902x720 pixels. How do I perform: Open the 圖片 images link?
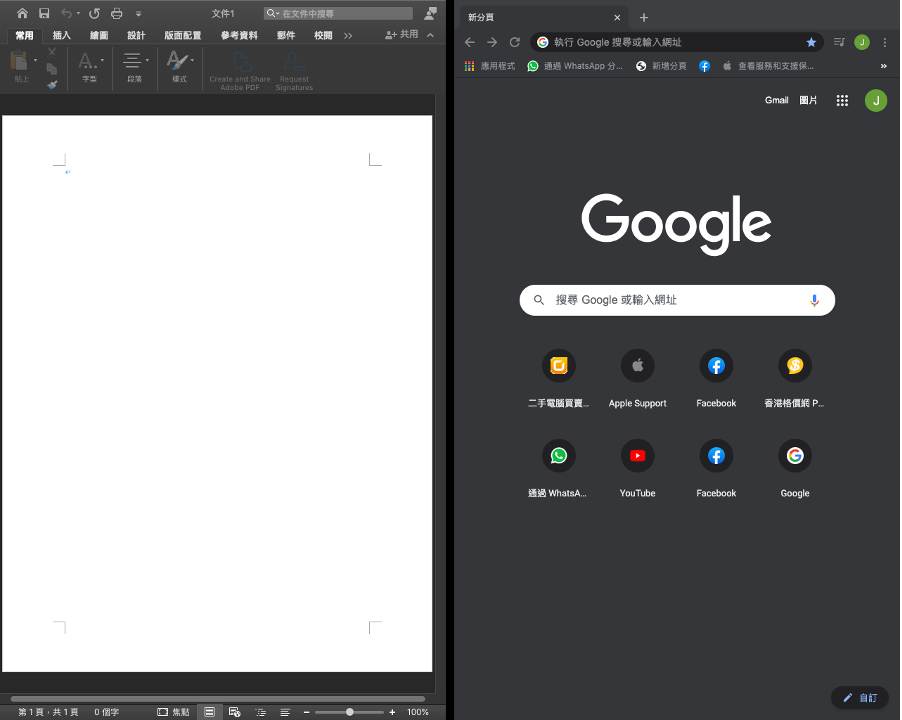coord(808,100)
